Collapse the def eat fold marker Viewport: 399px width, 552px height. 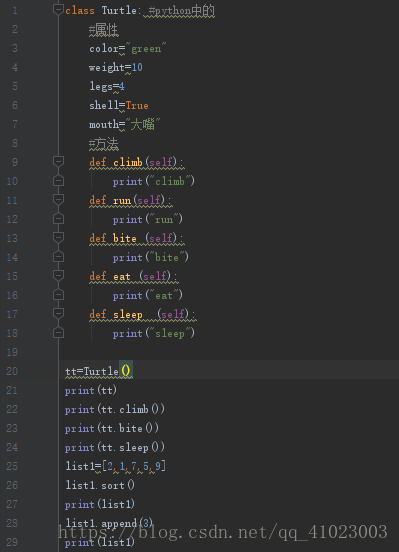tap(58, 276)
